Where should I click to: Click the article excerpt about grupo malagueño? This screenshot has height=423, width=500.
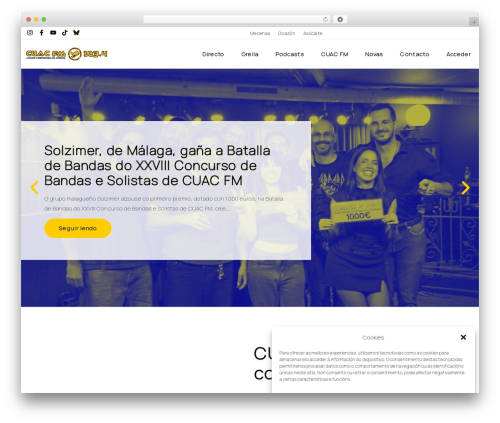tap(163, 204)
